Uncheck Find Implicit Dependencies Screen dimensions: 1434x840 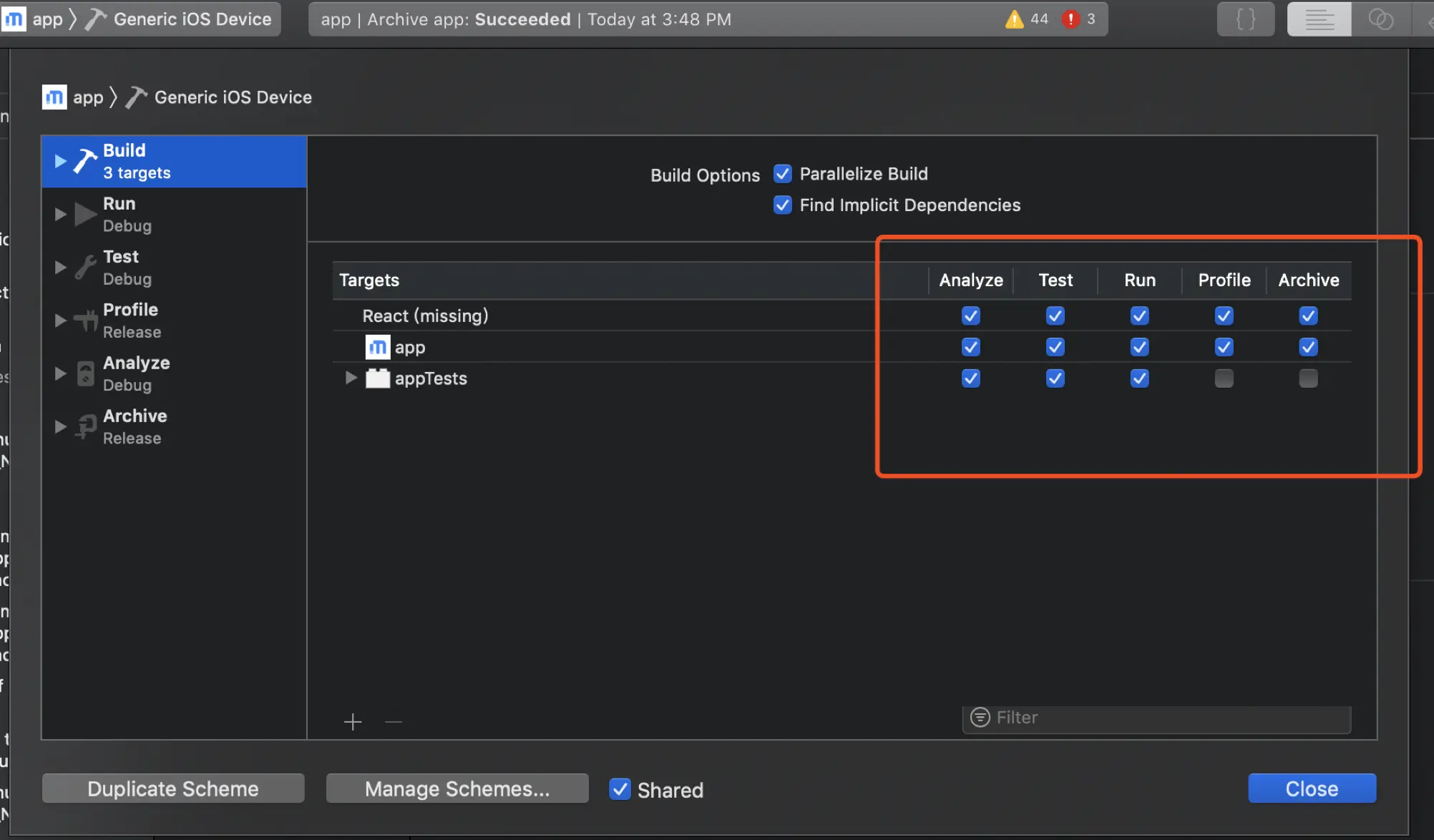pyautogui.click(x=783, y=205)
